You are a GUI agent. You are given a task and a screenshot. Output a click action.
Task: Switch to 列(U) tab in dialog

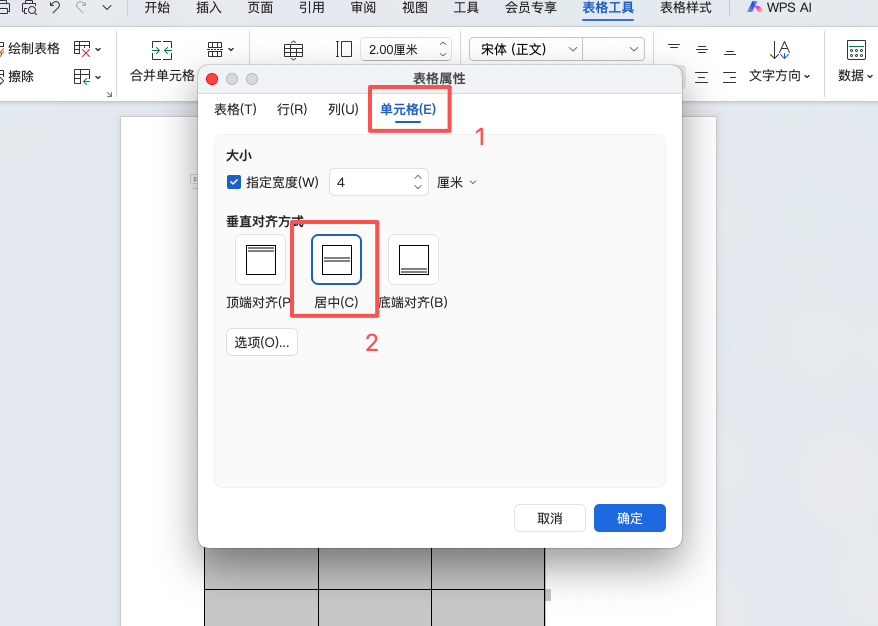343,109
